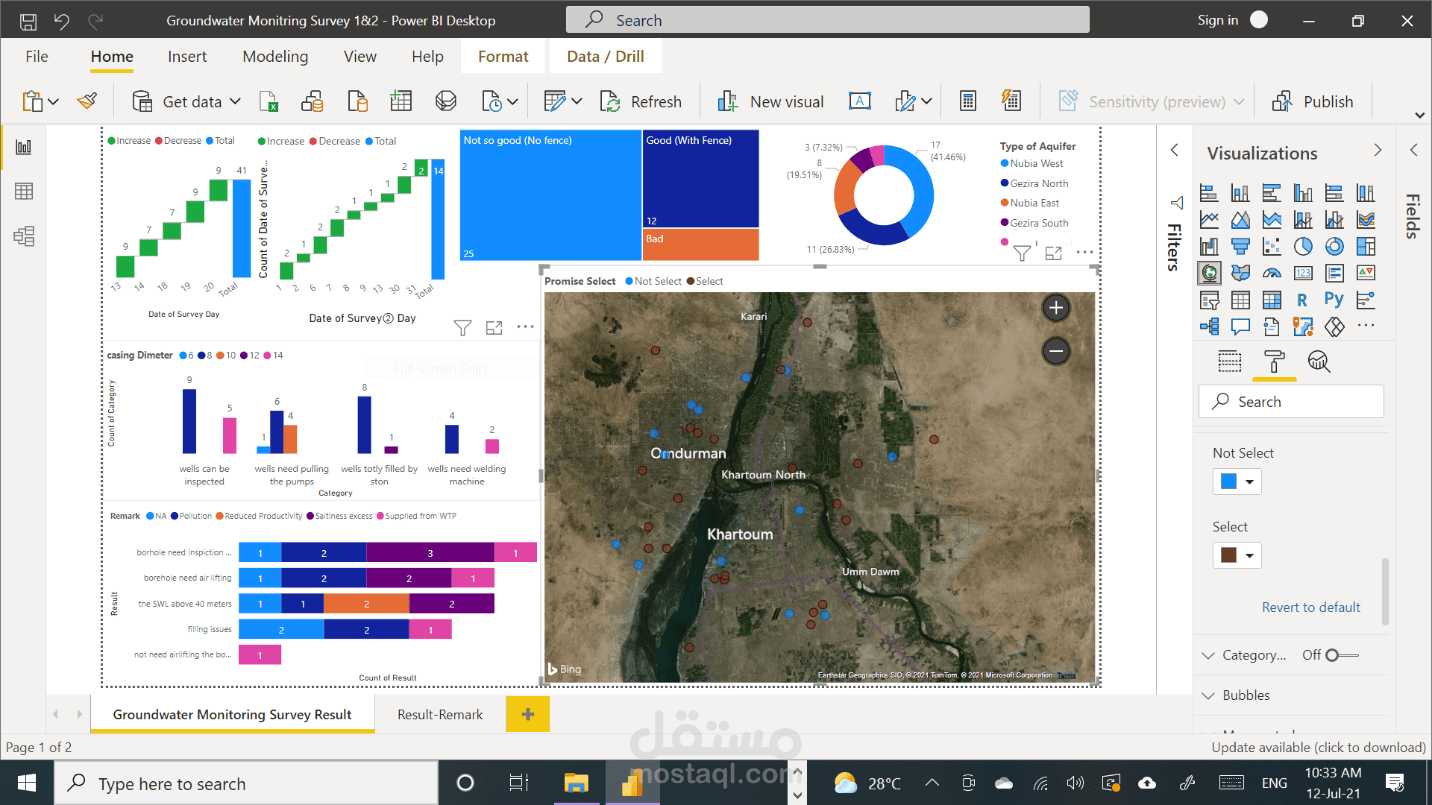The image size is (1432, 805).
Task: Switch to Model view in left sidebar
Action: pos(24,236)
